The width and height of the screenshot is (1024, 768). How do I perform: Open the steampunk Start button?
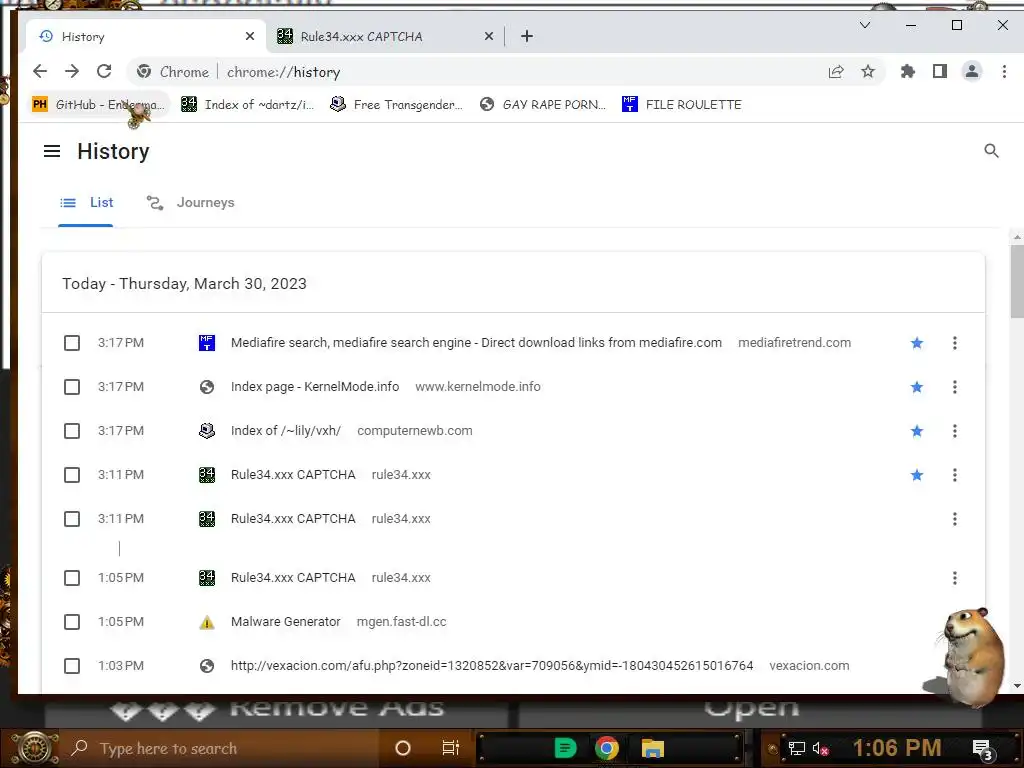(x=35, y=748)
